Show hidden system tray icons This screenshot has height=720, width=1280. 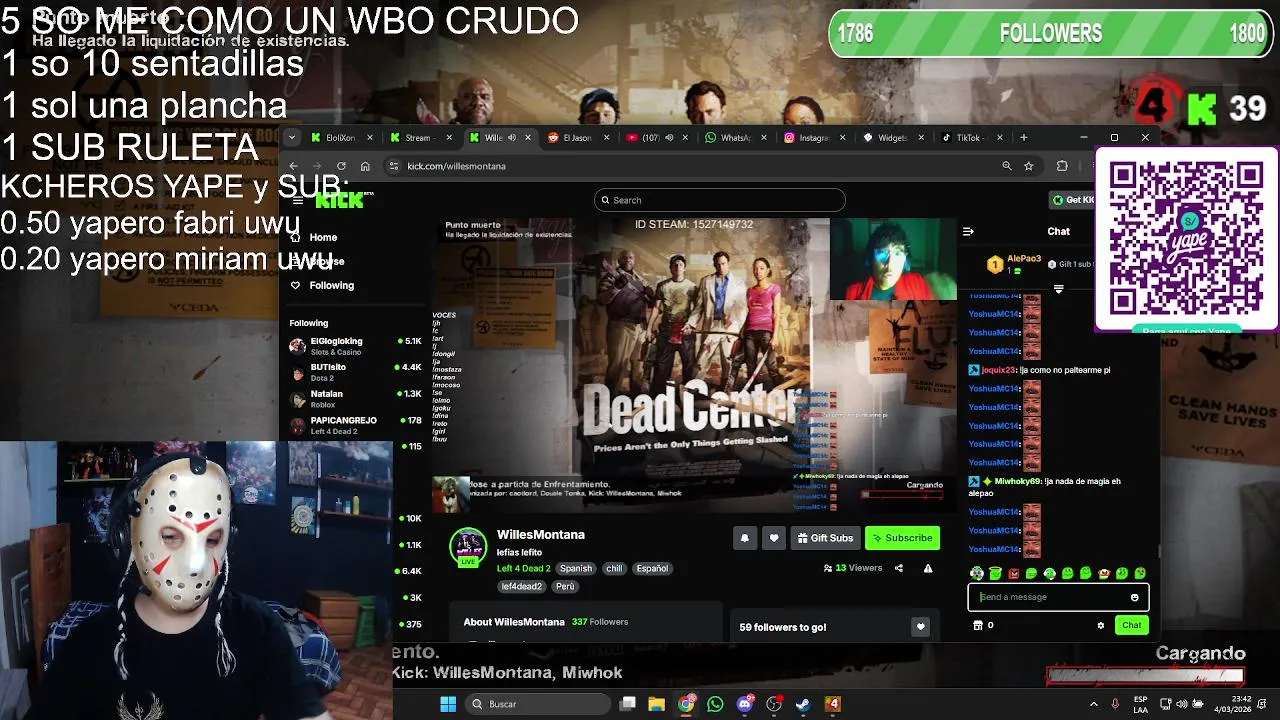click(1094, 704)
